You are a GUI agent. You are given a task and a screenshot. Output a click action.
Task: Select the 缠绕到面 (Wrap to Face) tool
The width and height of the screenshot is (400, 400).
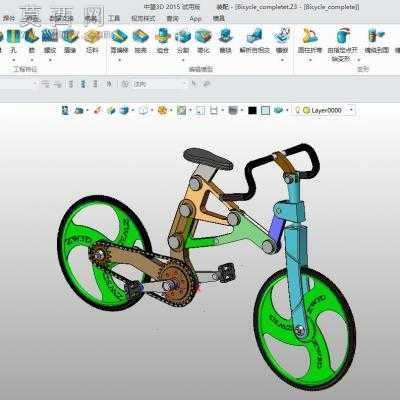377,41
